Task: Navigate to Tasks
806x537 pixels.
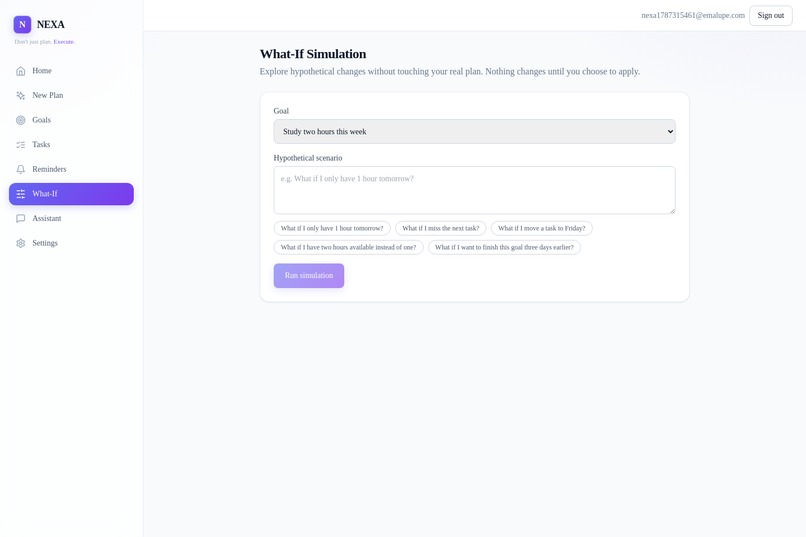Action: (x=71, y=145)
